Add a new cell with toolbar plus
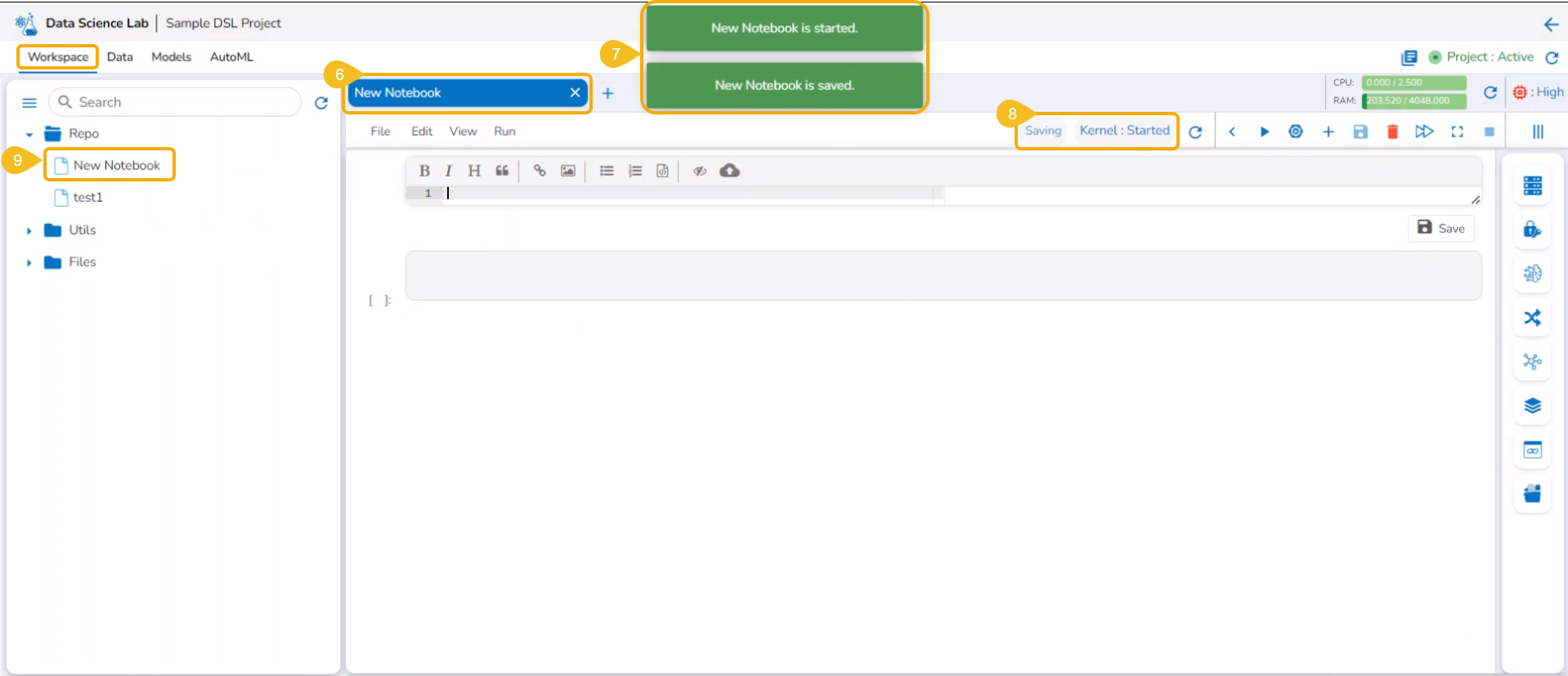 click(1328, 132)
